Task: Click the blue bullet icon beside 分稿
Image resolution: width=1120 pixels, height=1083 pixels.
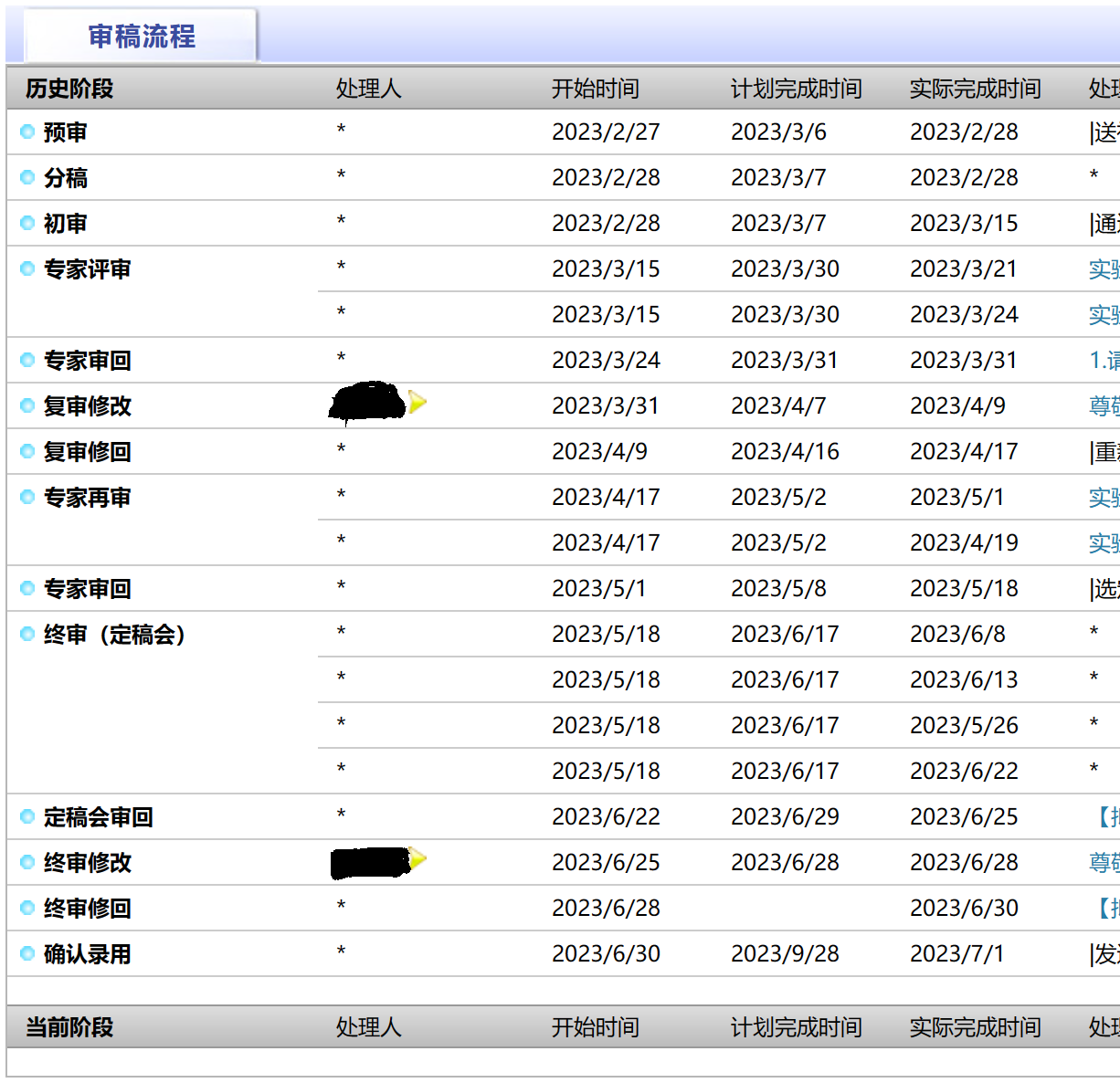Action: 27,178
